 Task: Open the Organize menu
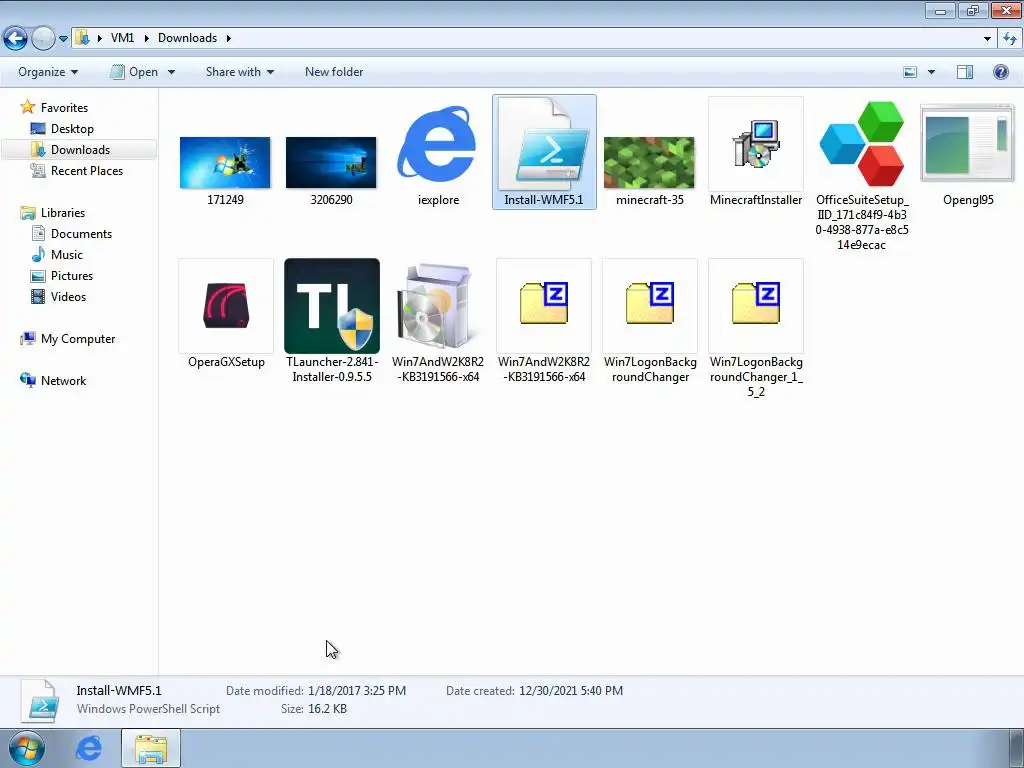tap(48, 72)
